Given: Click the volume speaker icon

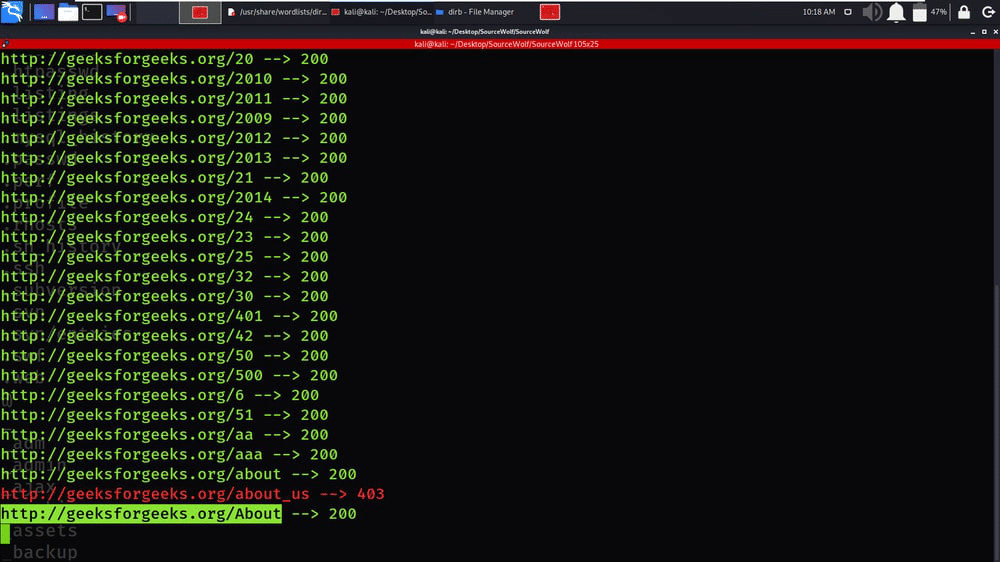Looking at the screenshot, I should 871,11.
